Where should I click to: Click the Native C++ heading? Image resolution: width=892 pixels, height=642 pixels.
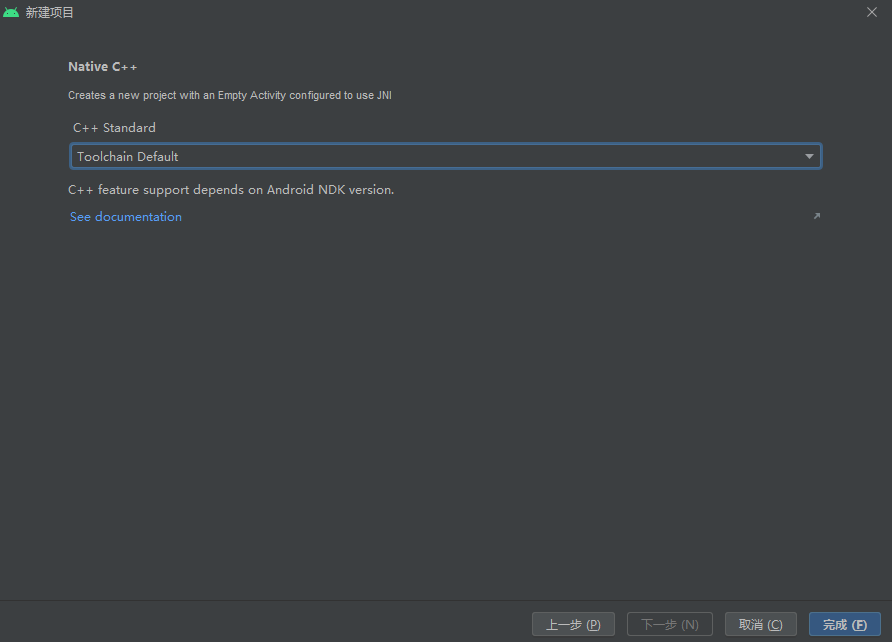(x=102, y=66)
